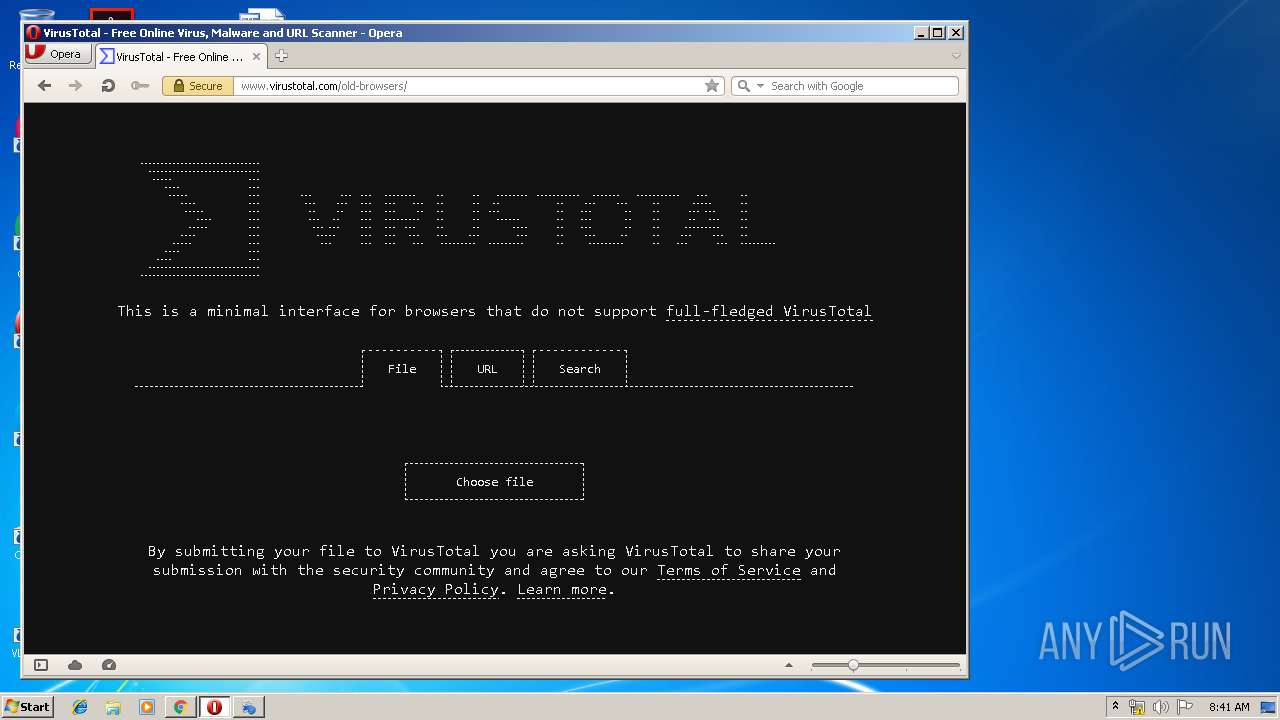Minimize the Opera window
Viewport: 1280px width, 720px height.
(920, 32)
